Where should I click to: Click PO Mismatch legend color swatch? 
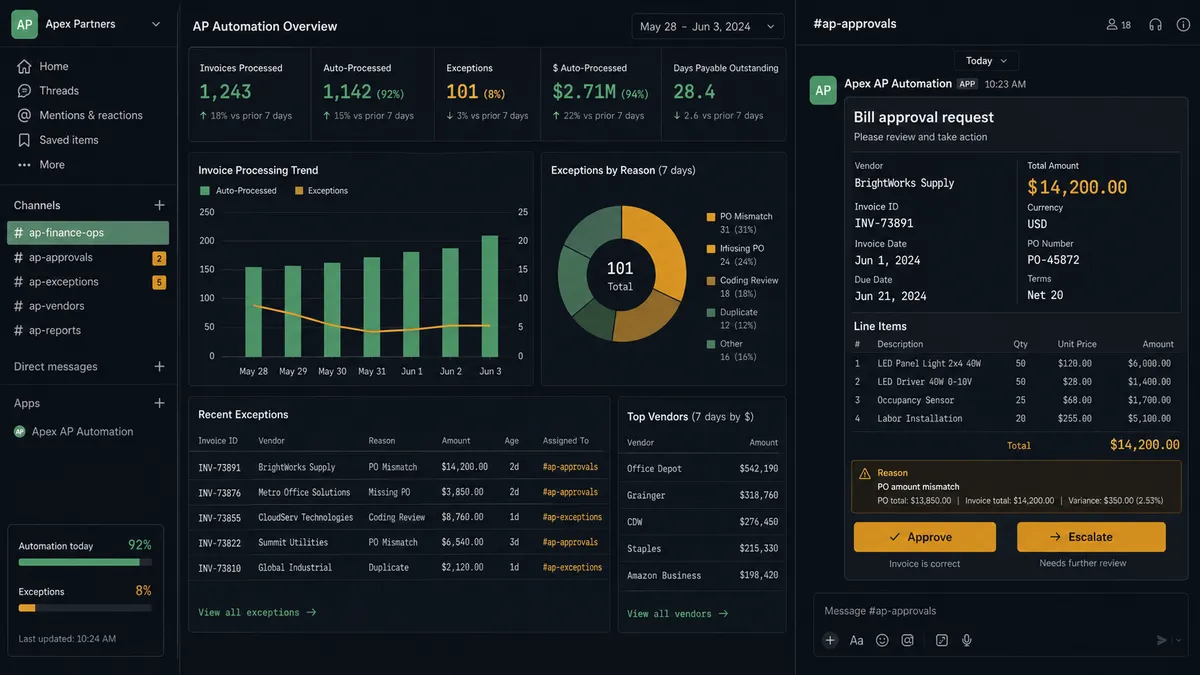(x=711, y=216)
